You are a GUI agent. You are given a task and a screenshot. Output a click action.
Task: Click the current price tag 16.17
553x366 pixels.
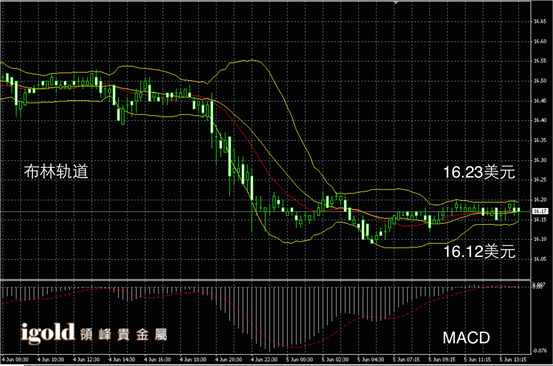[540, 211]
